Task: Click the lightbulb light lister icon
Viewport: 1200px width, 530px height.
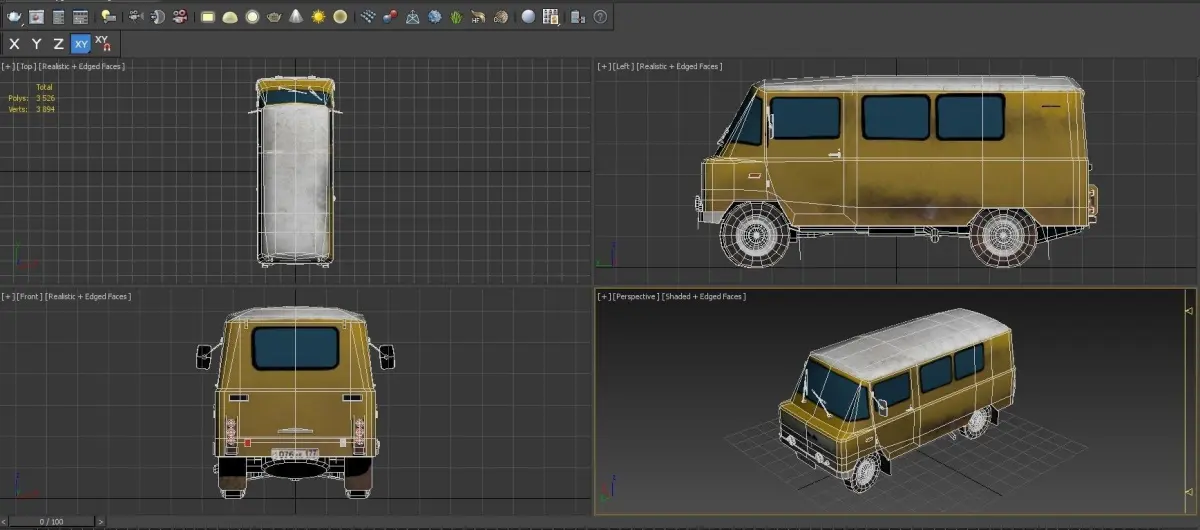Action: click(x=107, y=17)
